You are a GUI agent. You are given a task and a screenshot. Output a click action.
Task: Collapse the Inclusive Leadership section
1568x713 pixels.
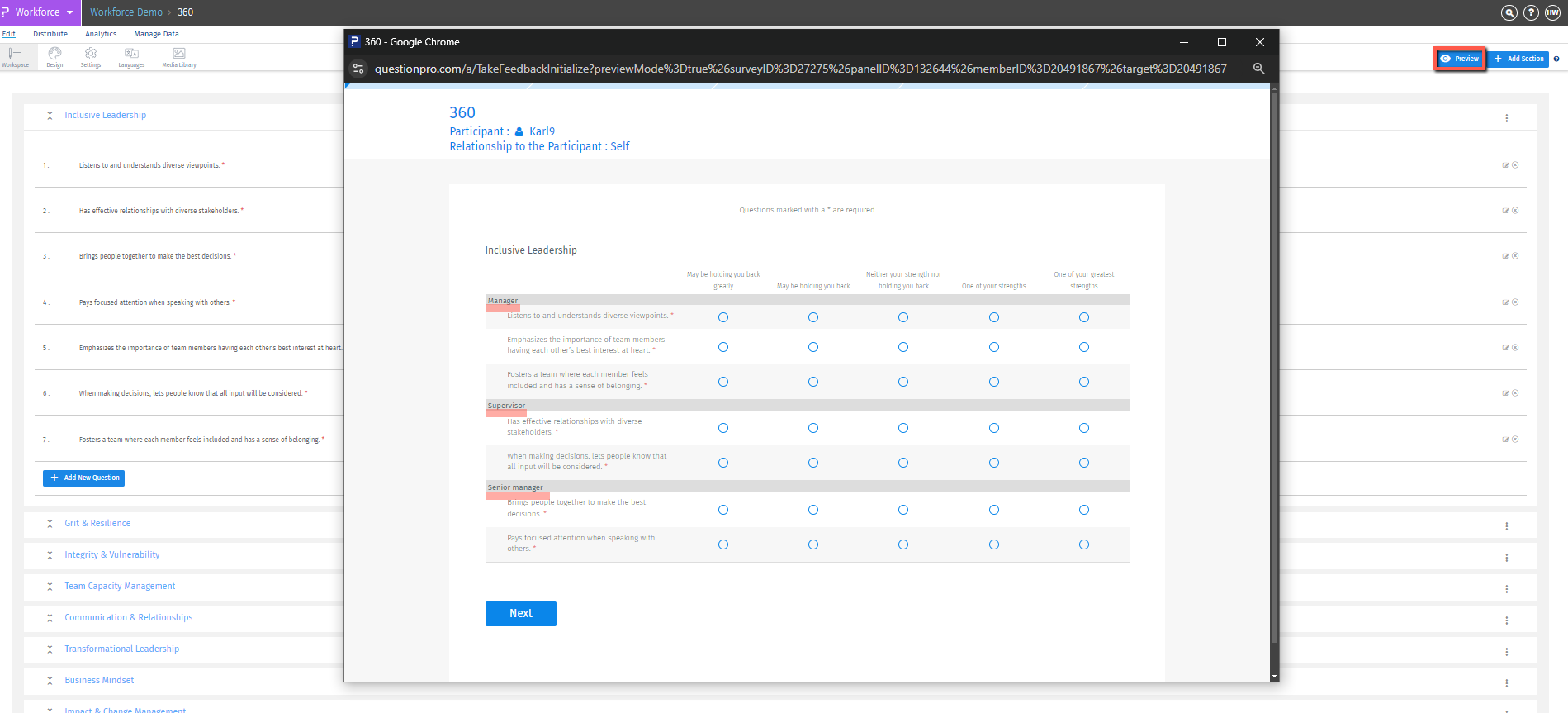pos(50,116)
